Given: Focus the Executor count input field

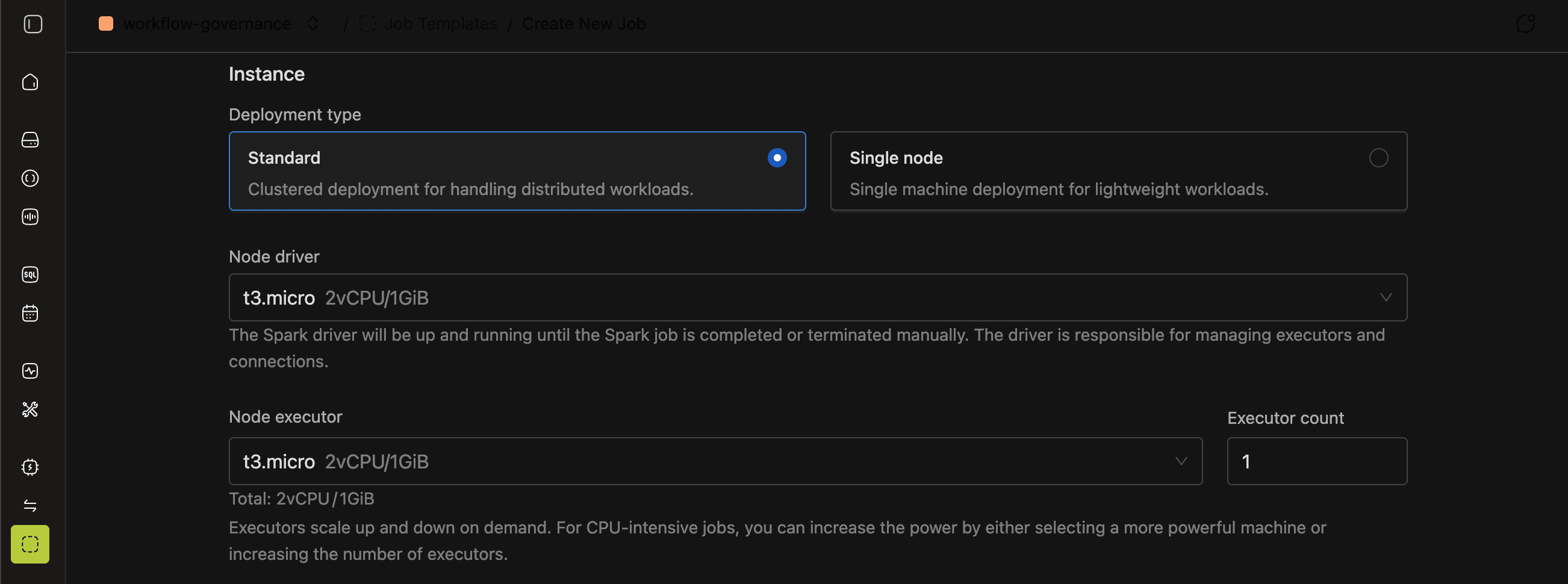Looking at the screenshot, I should pos(1317,461).
